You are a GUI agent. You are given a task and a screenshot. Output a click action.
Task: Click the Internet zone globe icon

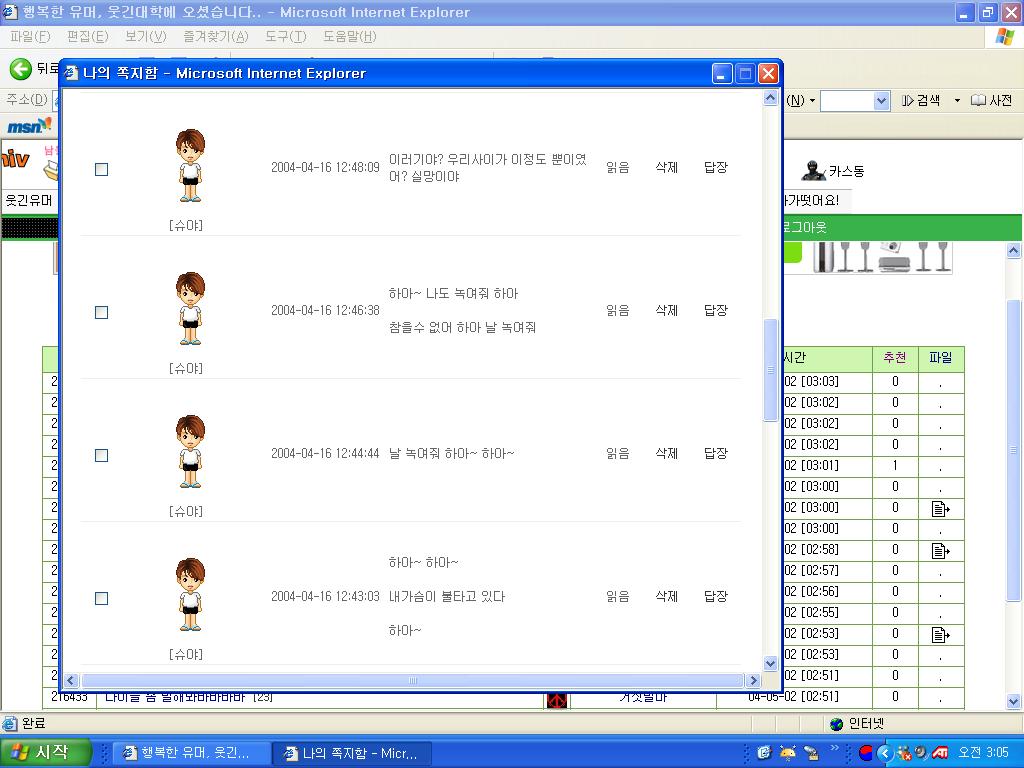(x=836, y=724)
